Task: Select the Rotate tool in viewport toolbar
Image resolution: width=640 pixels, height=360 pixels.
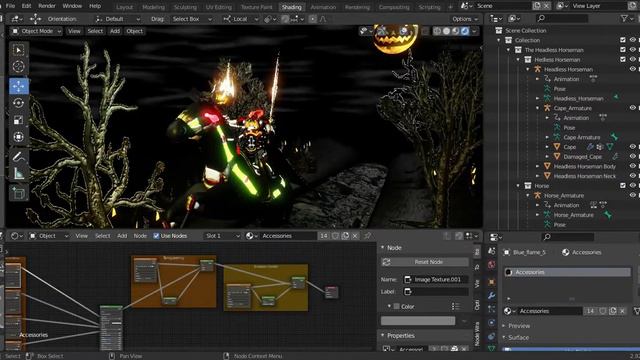Action: coord(18,103)
